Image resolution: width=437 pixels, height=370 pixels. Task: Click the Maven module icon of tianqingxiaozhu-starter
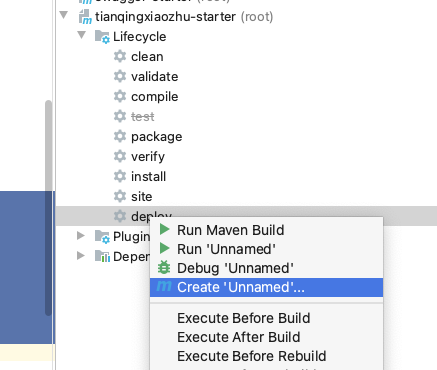click(x=85, y=17)
